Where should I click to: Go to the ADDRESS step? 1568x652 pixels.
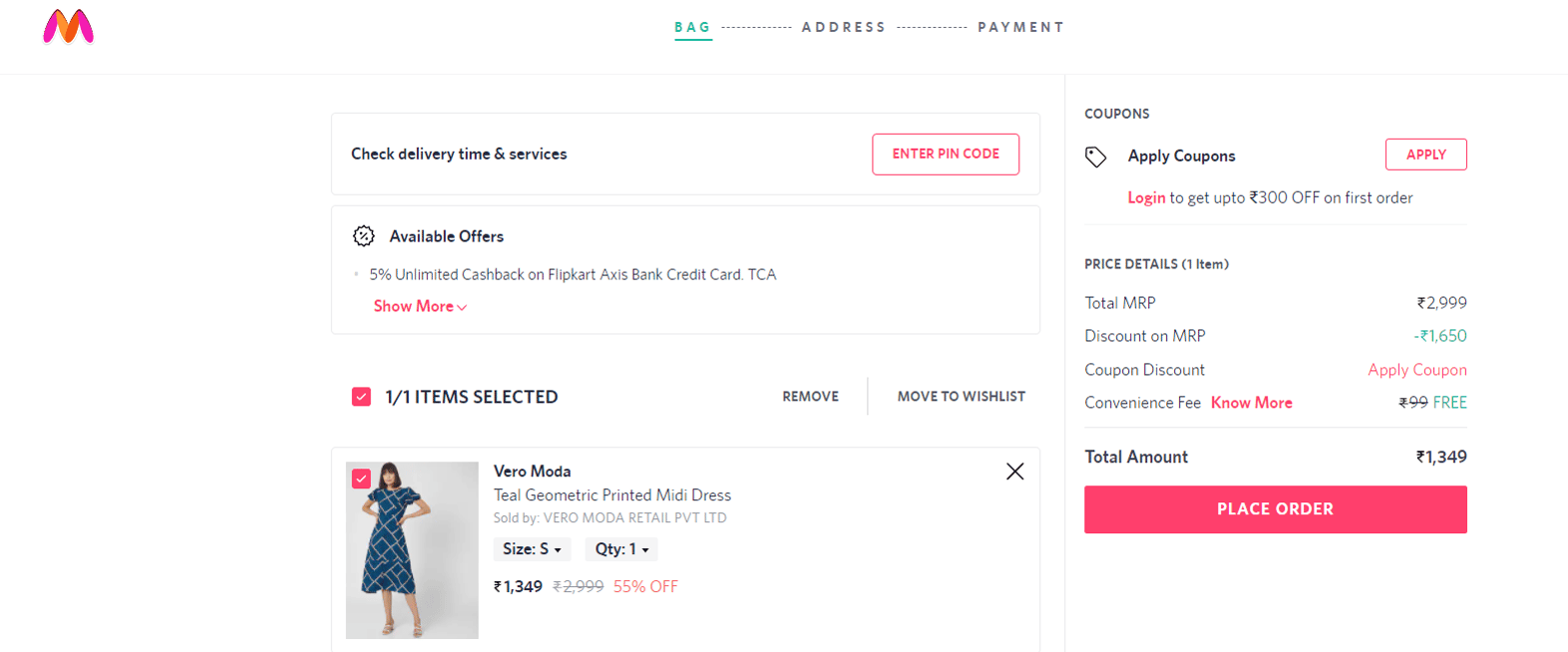[844, 27]
